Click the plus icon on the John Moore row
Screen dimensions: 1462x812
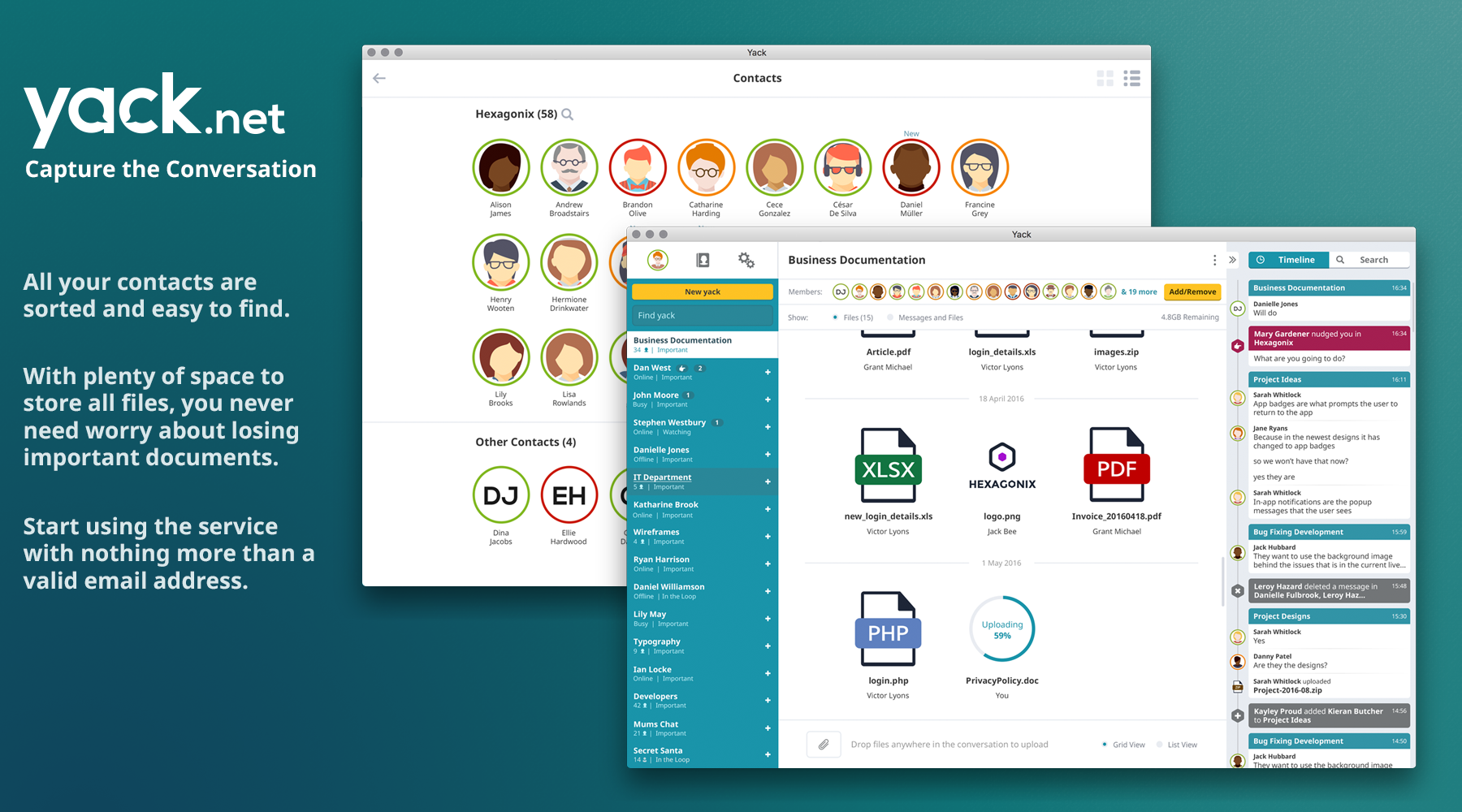pyautogui.click(x=768, y=400)
